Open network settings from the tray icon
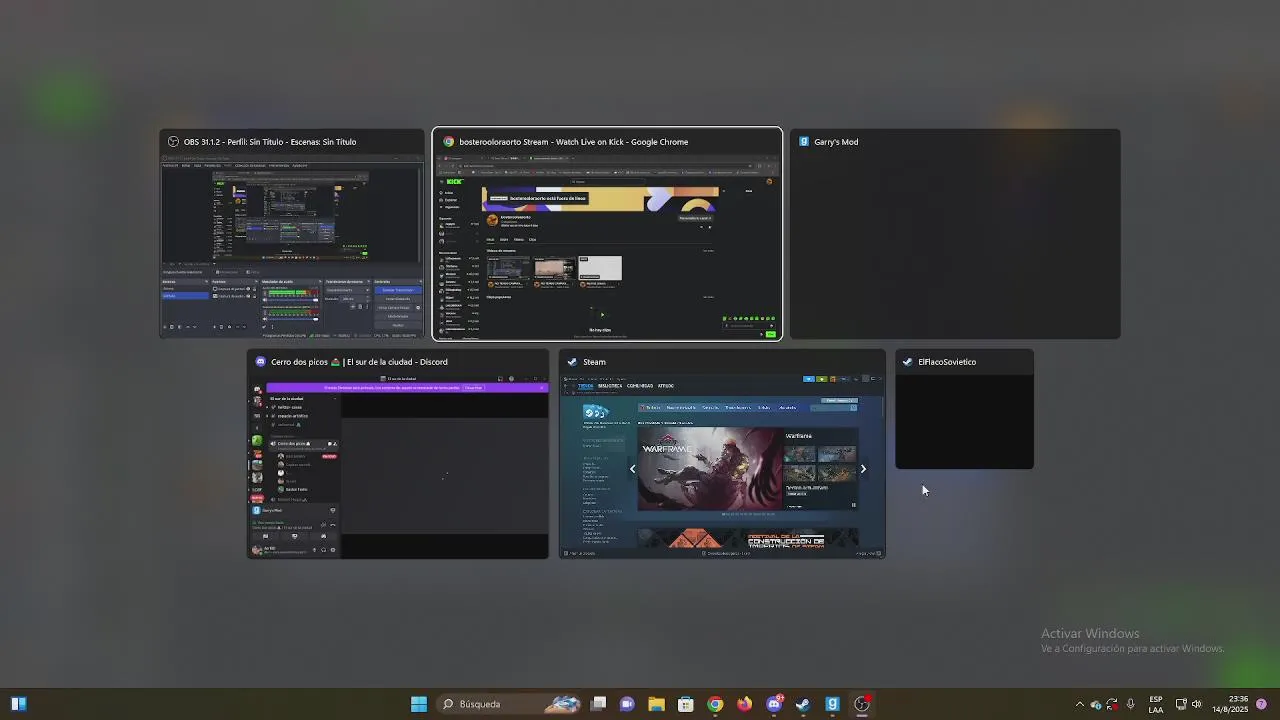1280x720 pixels. (1181, 704)
